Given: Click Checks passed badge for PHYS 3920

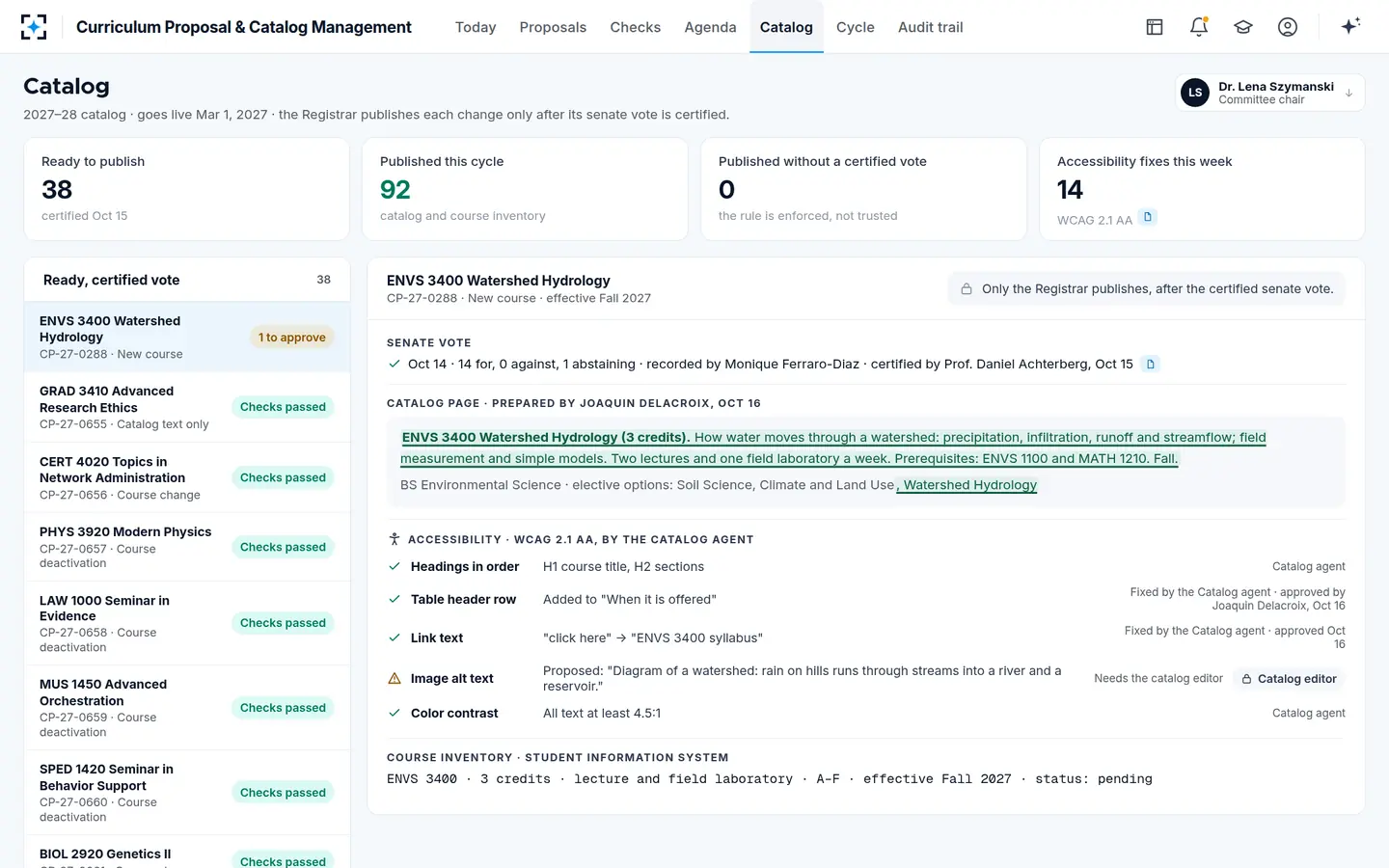Looking at the screenshot, I should click(x=283, y=547).
